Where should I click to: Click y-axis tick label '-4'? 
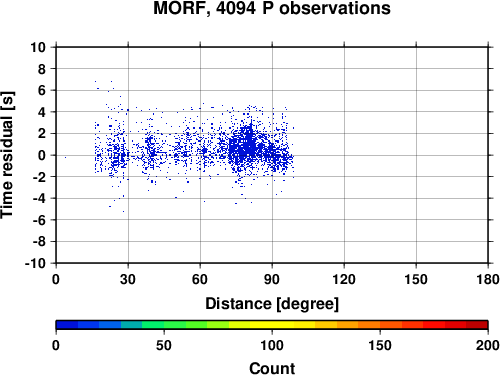pyautogui.click(x=39, y=198)
